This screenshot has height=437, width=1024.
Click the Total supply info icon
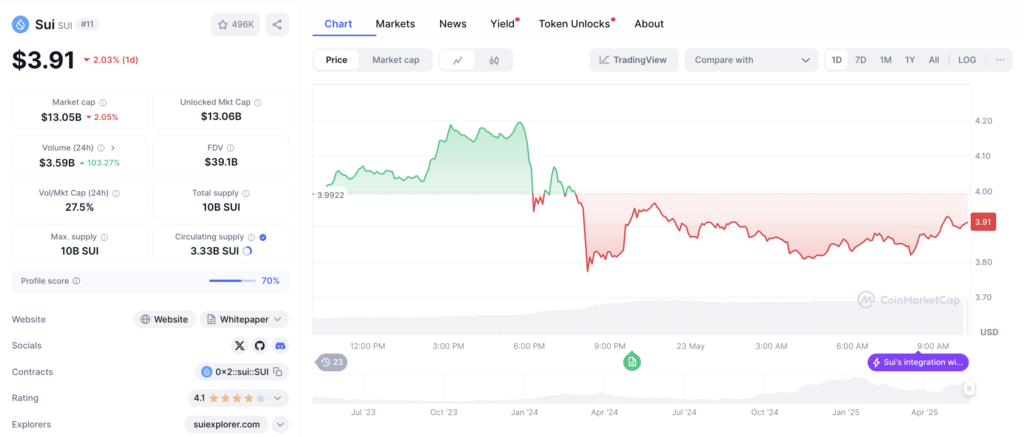tap(245, 194)
